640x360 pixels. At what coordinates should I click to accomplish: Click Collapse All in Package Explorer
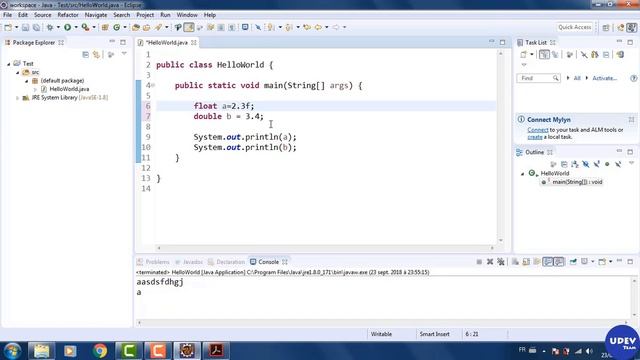85,55
